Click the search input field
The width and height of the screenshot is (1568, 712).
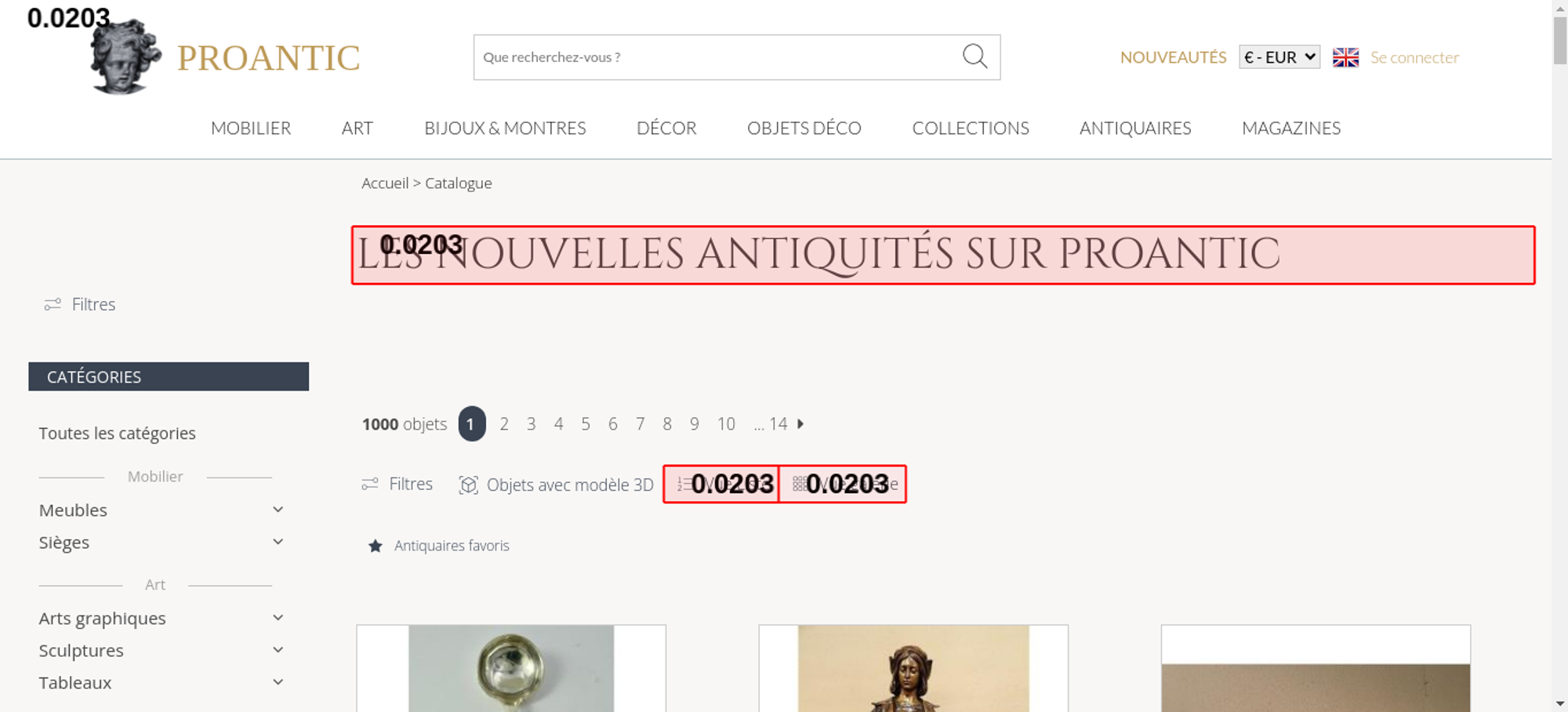(717, 57)
